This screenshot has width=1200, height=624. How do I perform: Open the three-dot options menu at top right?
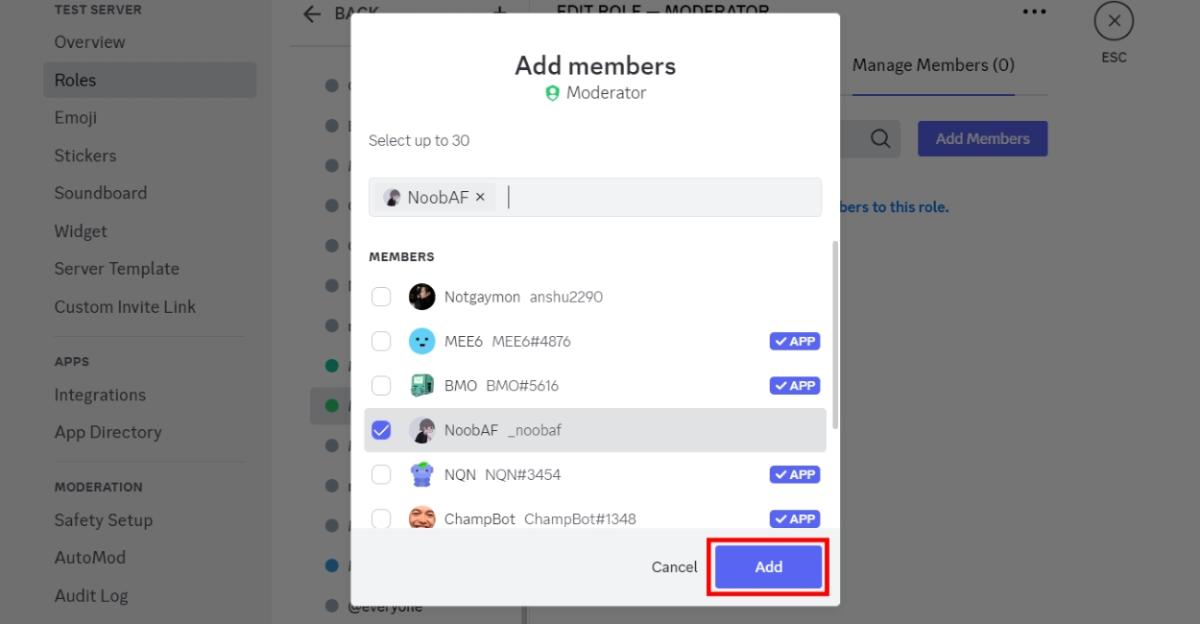1033,11
